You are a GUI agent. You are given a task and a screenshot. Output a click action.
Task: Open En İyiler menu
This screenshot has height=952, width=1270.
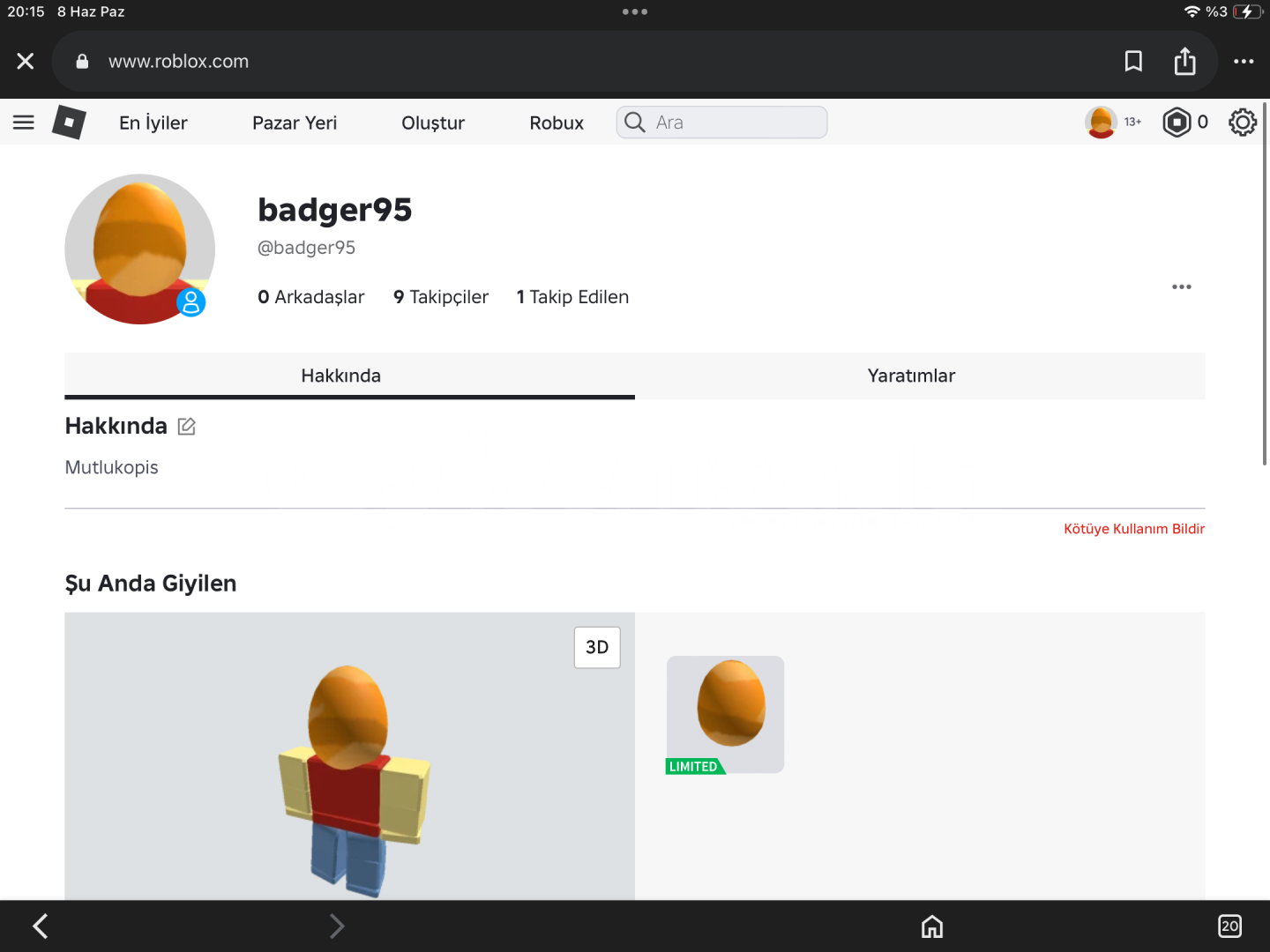(x=153, y=123)
